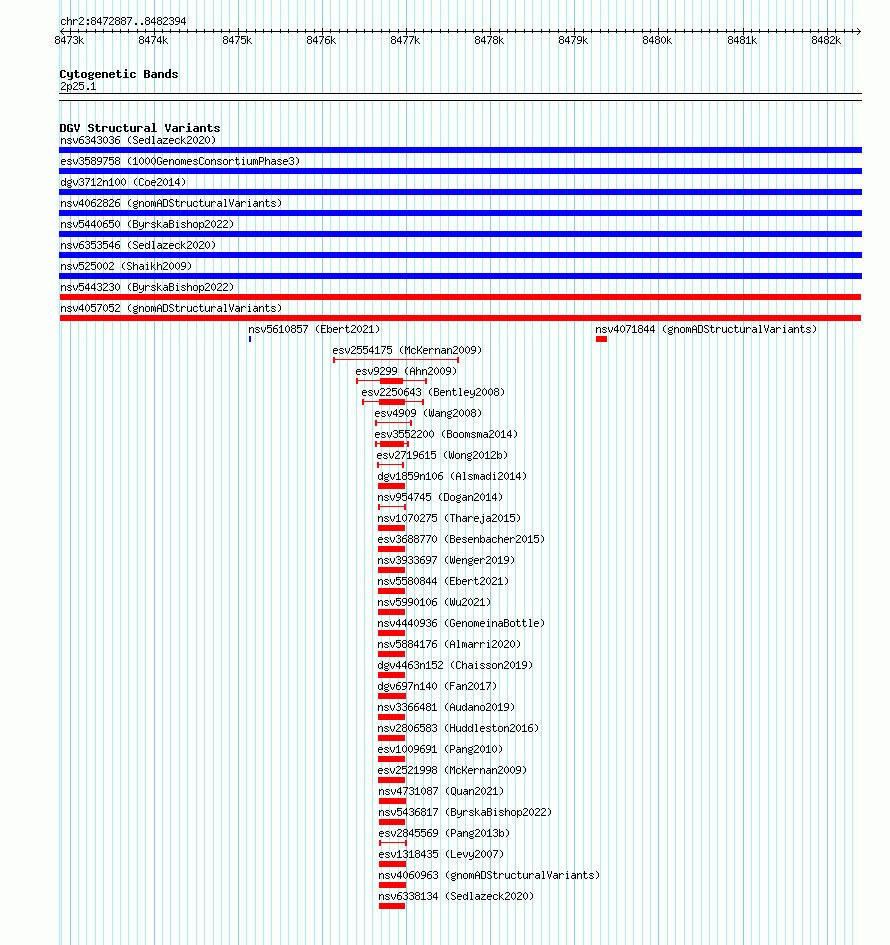Open nsv4071844 (gnomADStructuralVariants) label

[x=706, y=330]
